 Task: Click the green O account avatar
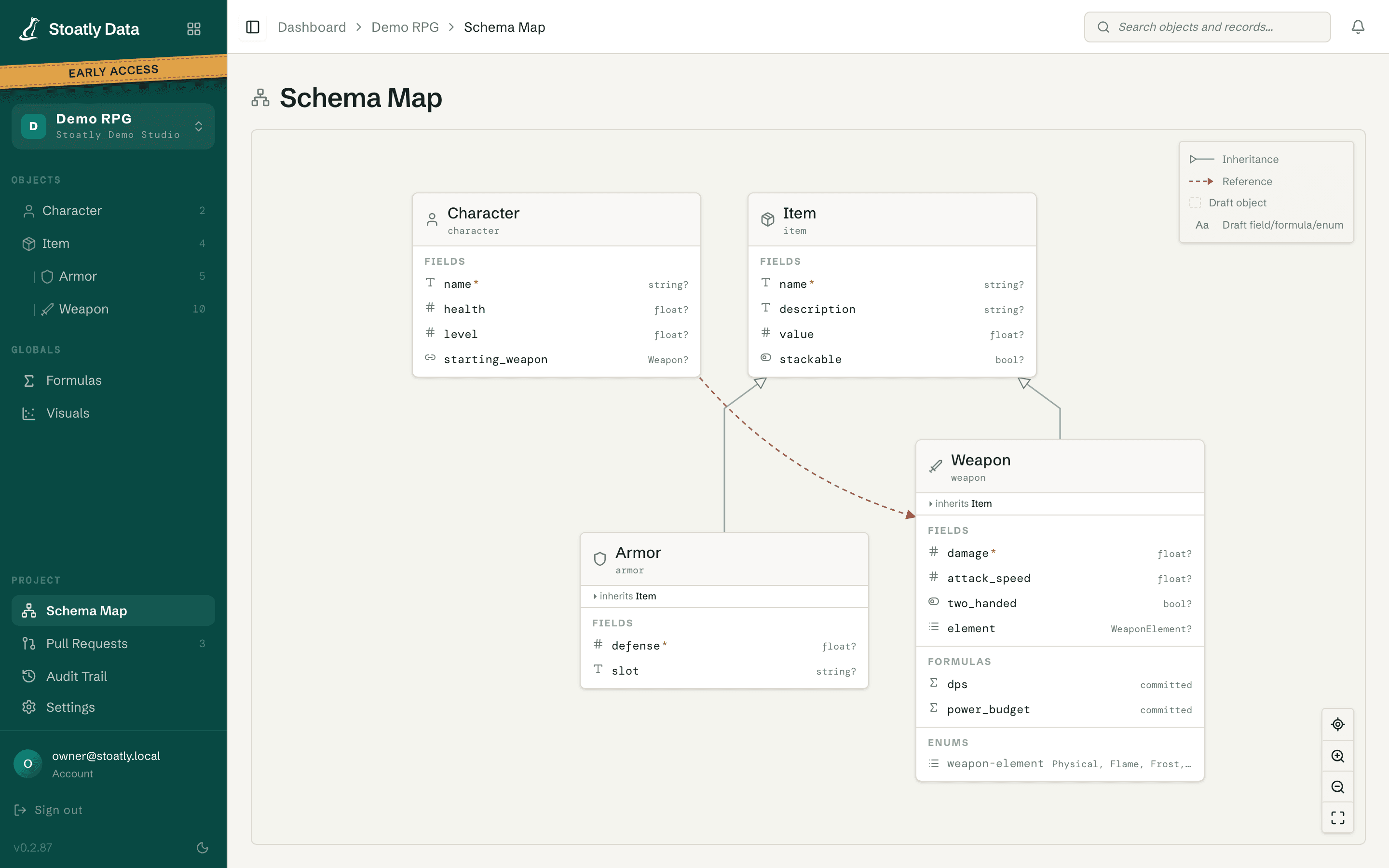(27, 763)
